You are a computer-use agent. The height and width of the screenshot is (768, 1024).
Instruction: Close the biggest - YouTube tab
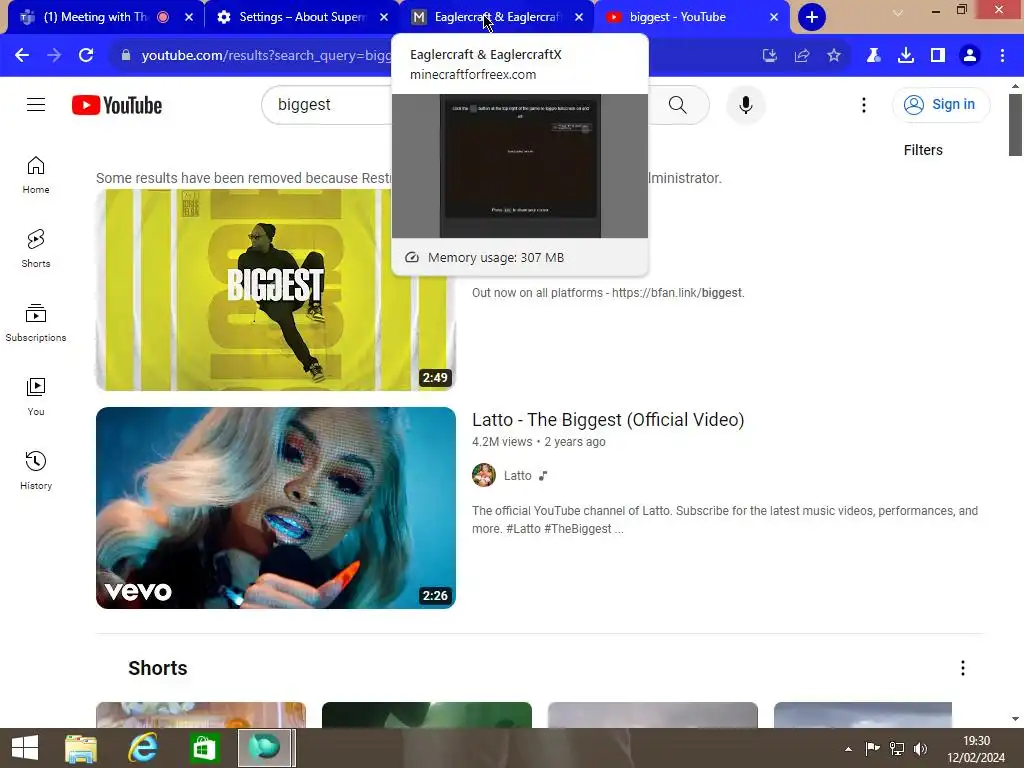click(x=774, y=17)
